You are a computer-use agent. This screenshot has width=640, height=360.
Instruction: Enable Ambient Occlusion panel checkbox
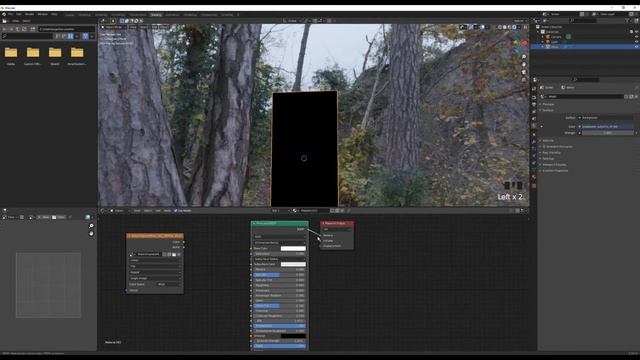coord(544,147)
